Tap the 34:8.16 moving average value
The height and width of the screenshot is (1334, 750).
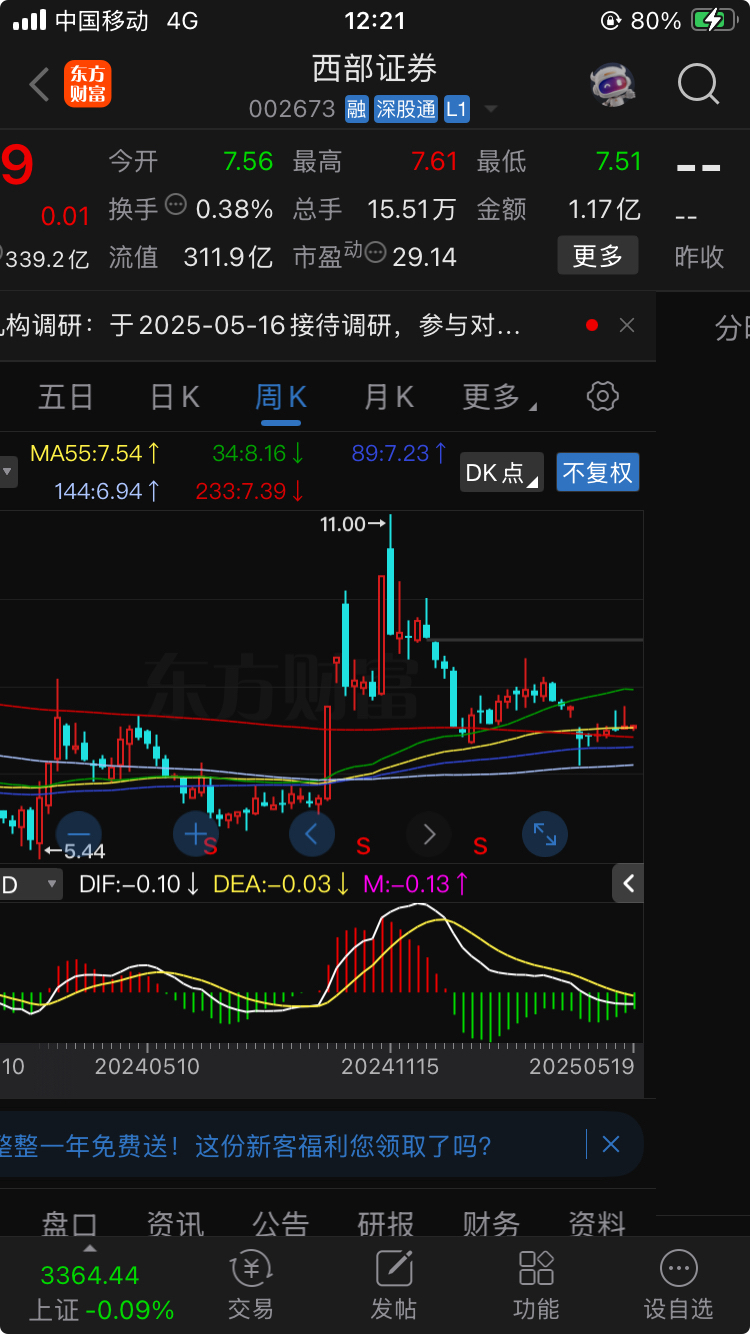tap(258, 453)
